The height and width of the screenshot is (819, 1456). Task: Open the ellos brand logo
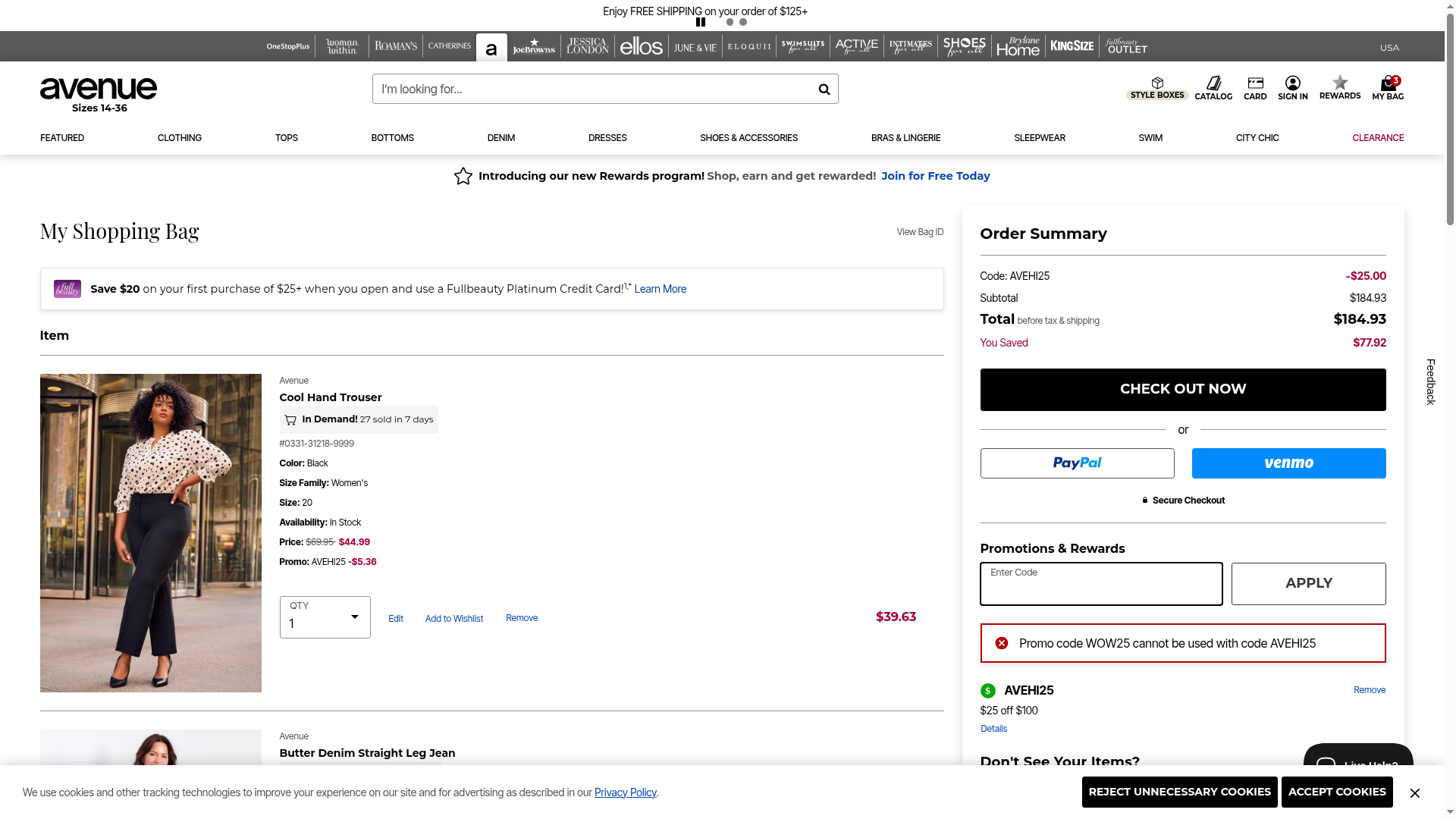(642, 46)
